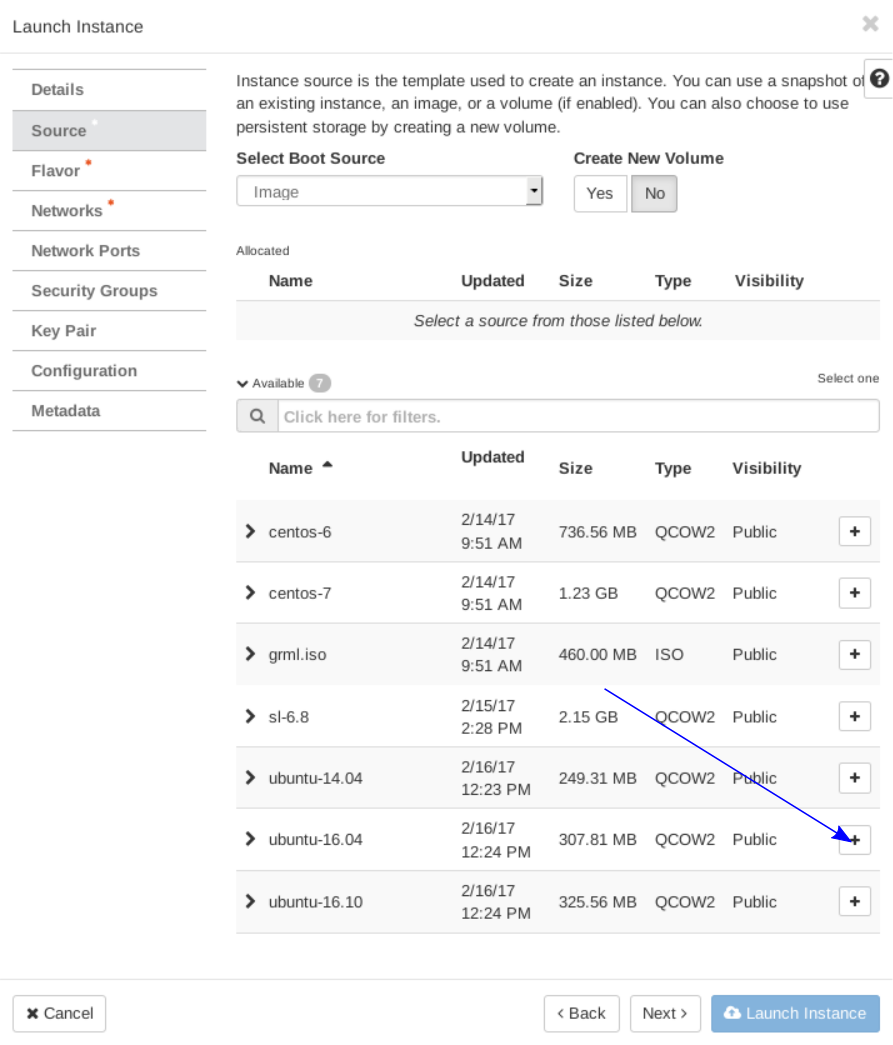Image resolution: width=893 pixels, height=1045 pixels.
Task: Collapse the Available images section
Action: 242,383
